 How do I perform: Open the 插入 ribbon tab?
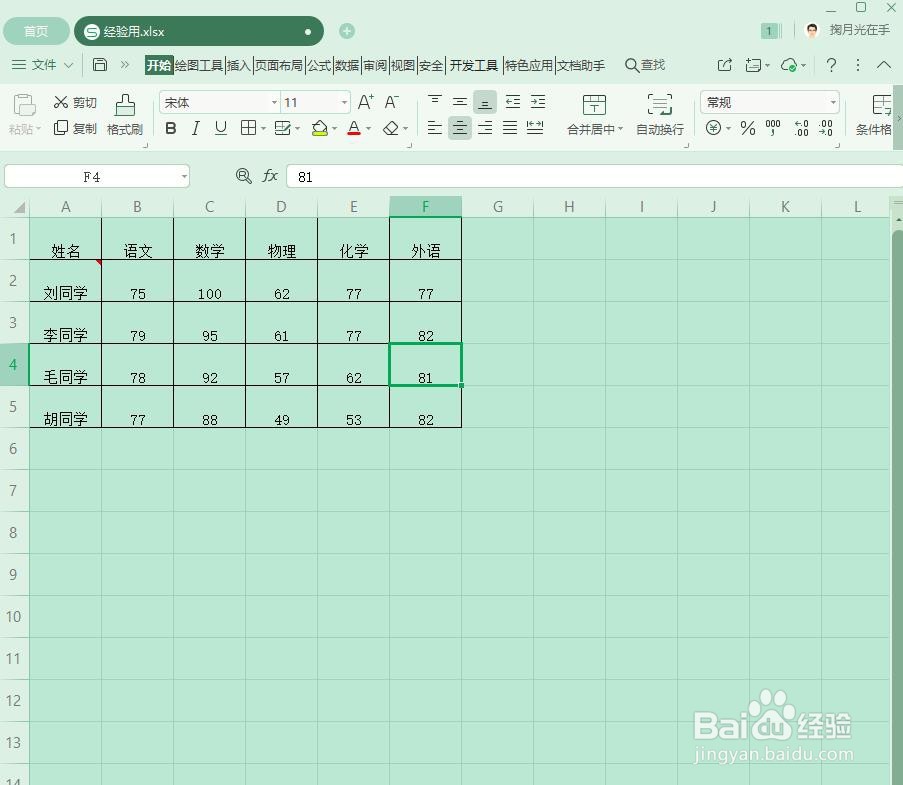(238, 65)
